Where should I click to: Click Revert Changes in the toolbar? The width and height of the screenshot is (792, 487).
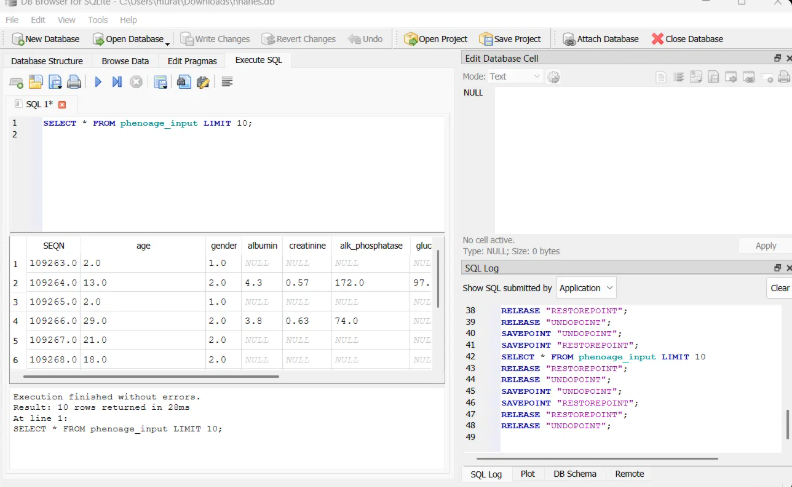coord(299,39)
